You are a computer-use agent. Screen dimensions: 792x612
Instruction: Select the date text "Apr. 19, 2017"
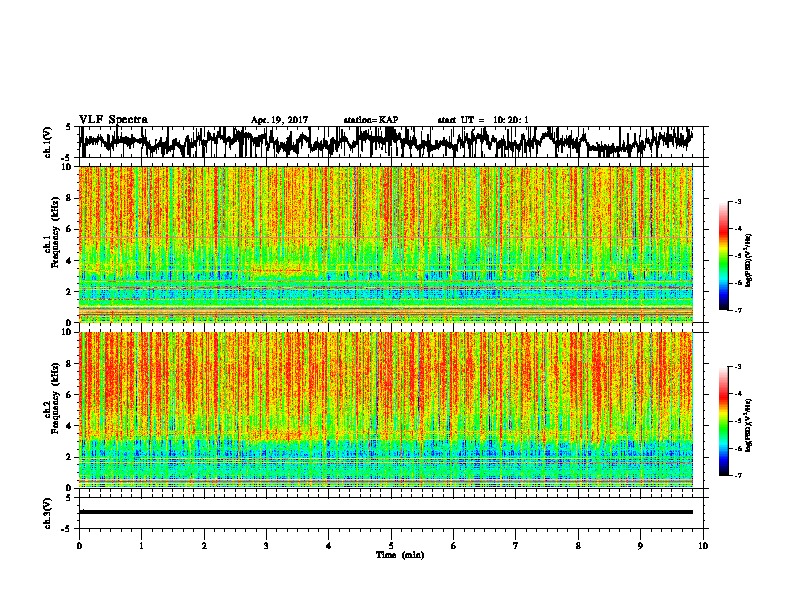(x=279, y=120)
